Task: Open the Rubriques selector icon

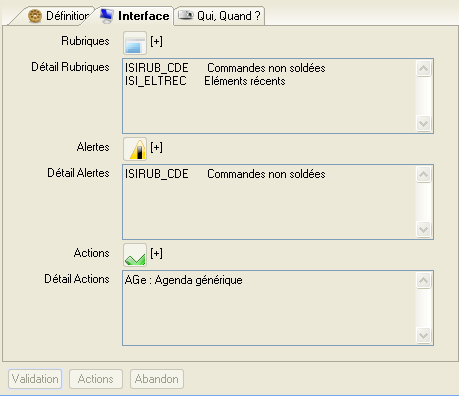Action: pyautogui.click(x=135, y=43)
